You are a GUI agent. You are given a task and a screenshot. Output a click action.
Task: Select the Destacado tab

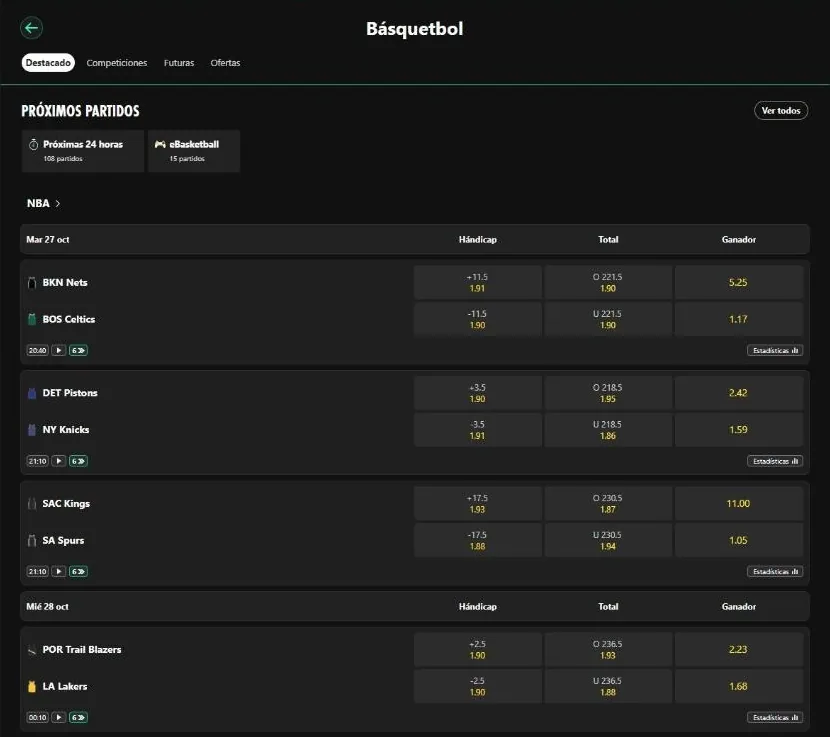coord(48,62)
